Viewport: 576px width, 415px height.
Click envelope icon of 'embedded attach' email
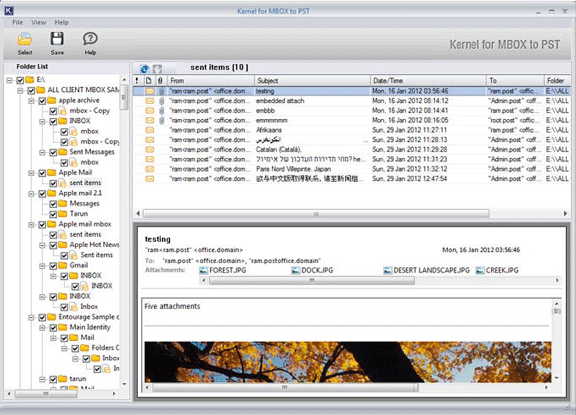click(150, 101)
